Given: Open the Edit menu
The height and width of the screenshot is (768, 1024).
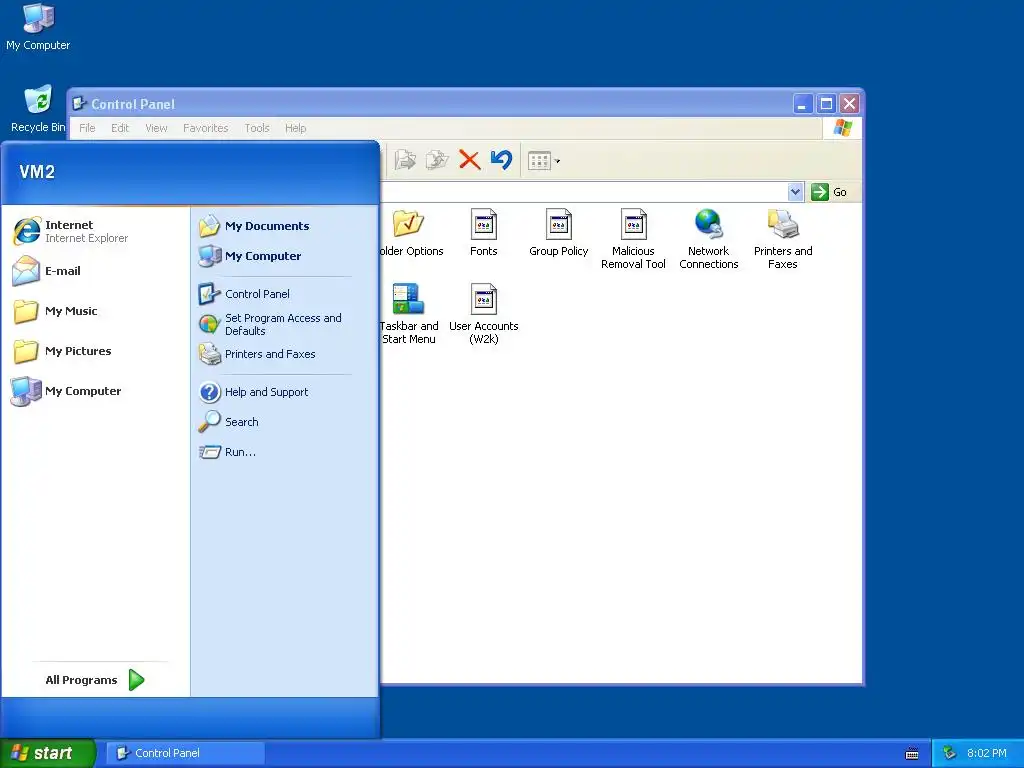Looking at the screenshot, I should 120,128.
